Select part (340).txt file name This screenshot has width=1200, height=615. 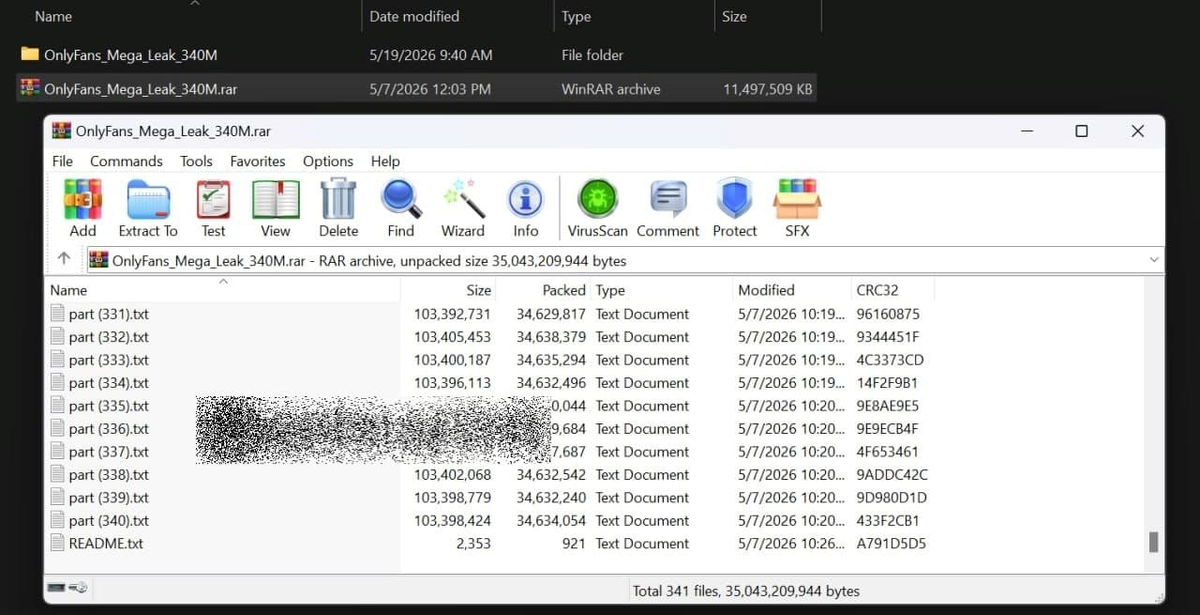pyautogui.click(x=109, y=521)
